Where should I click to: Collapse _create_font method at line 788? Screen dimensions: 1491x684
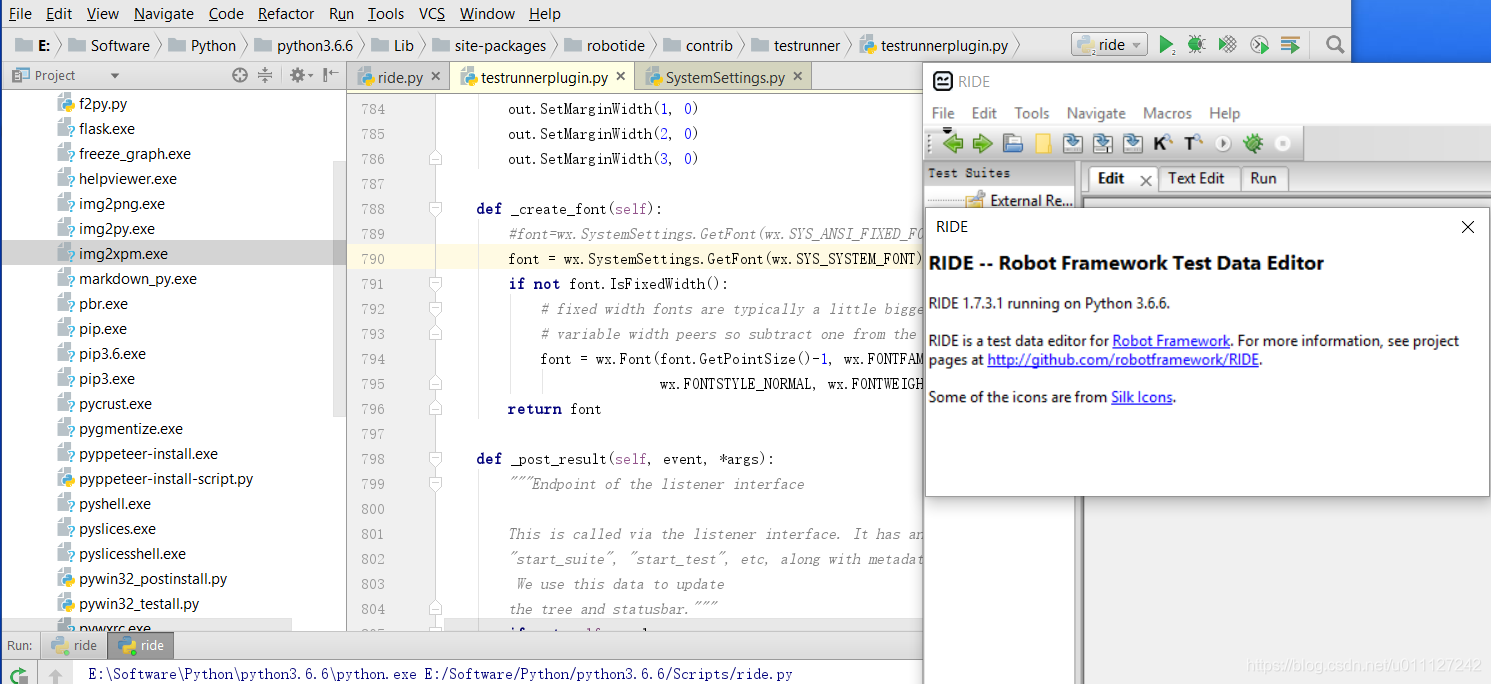[x=435, y=209]
